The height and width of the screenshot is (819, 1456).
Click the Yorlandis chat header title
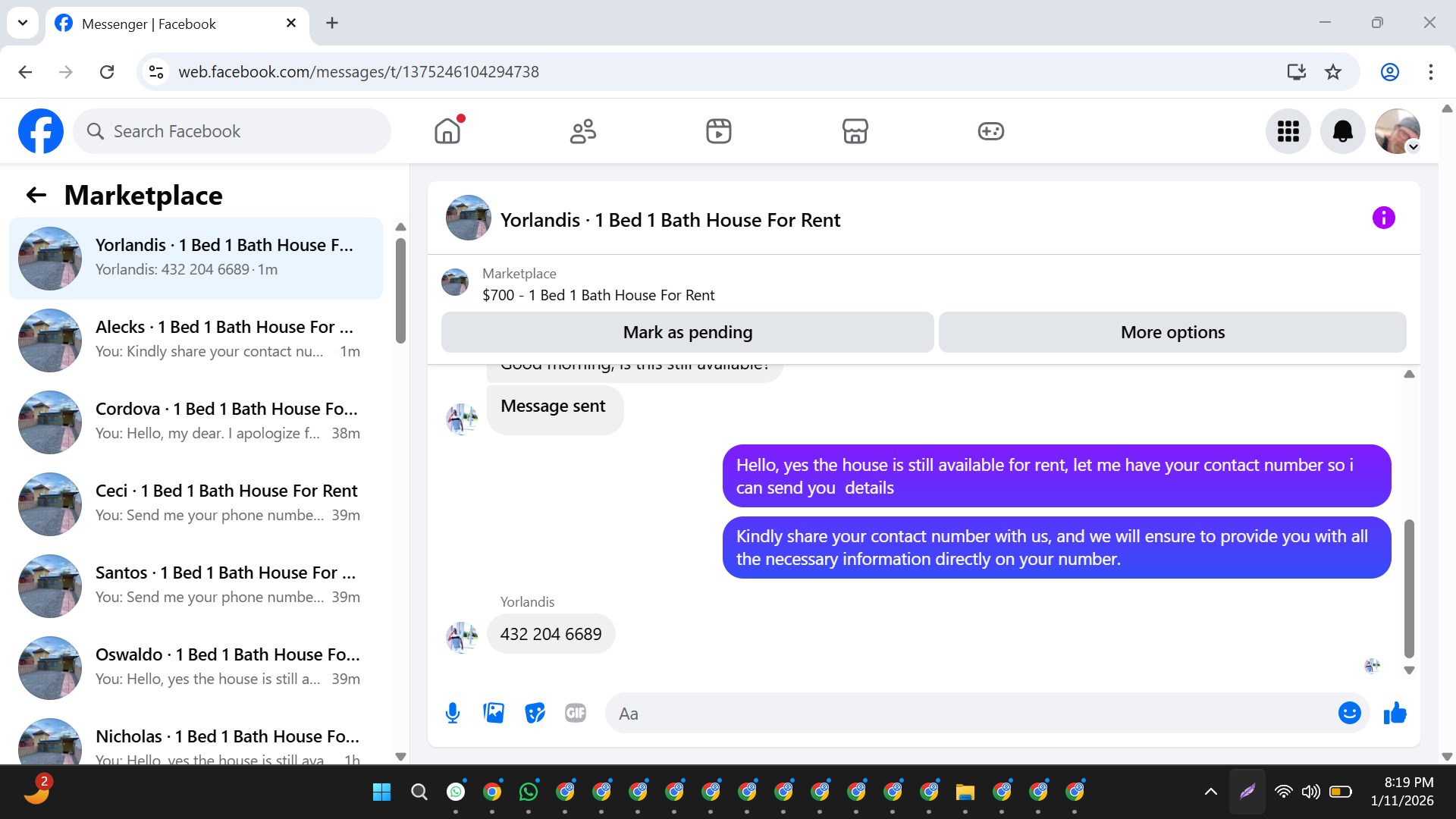pyautogui.click(x=670, y=220)
